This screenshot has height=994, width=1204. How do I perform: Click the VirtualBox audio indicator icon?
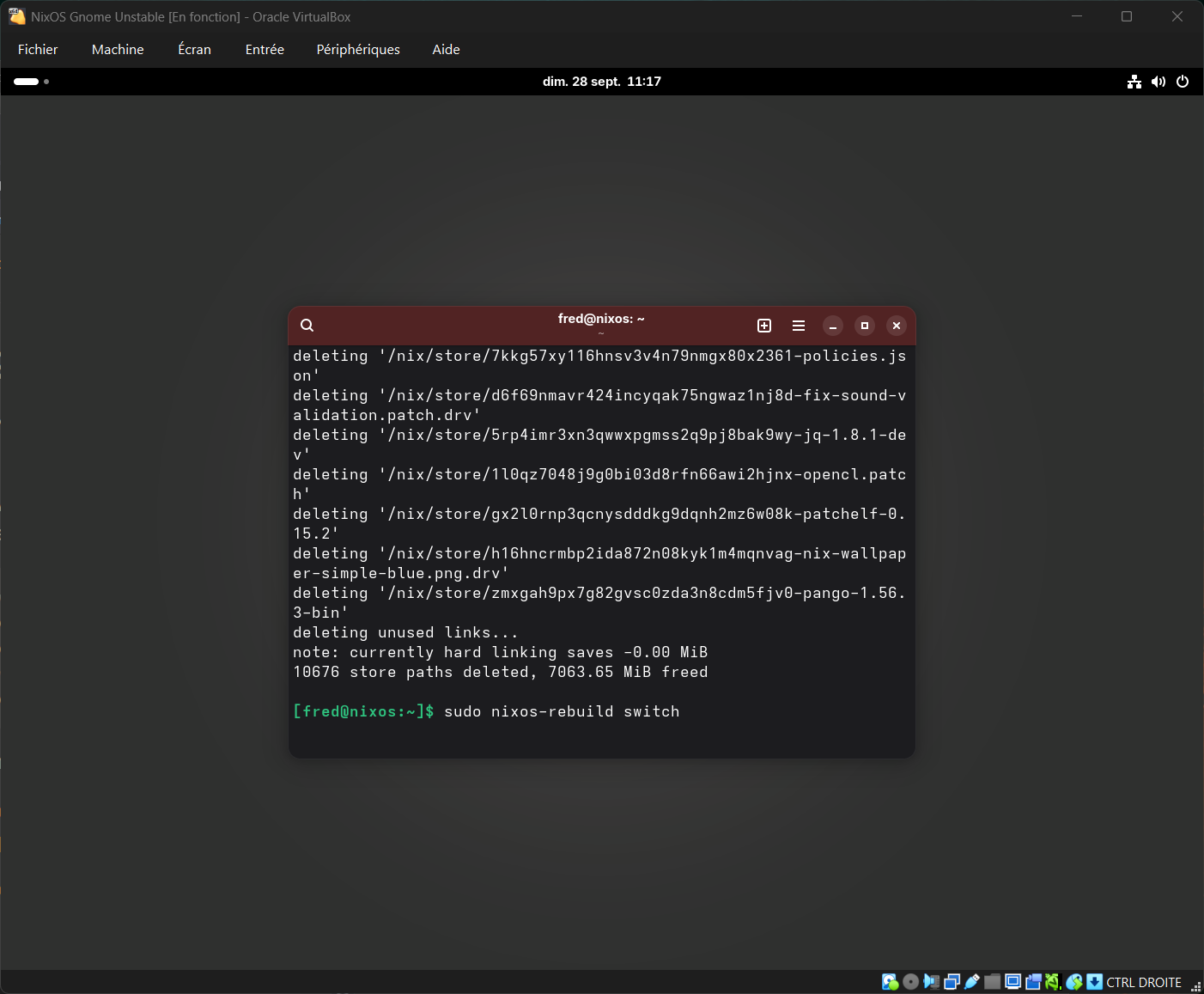pos(931,982)
